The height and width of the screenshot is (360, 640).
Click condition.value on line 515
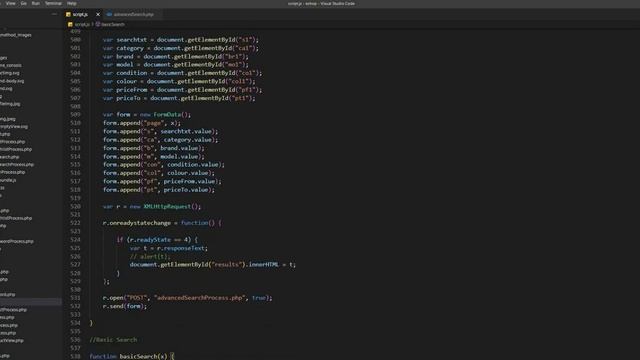coord(193,164)
